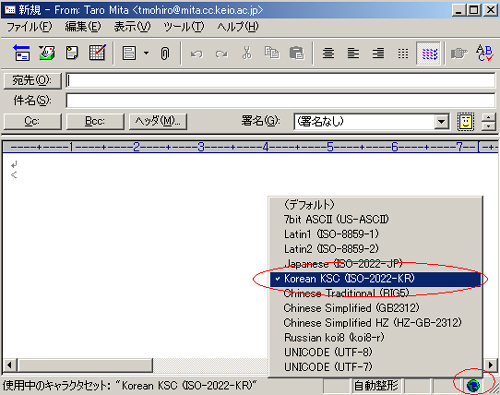Click the paperclip attach file icon

(x=165, y=53)
